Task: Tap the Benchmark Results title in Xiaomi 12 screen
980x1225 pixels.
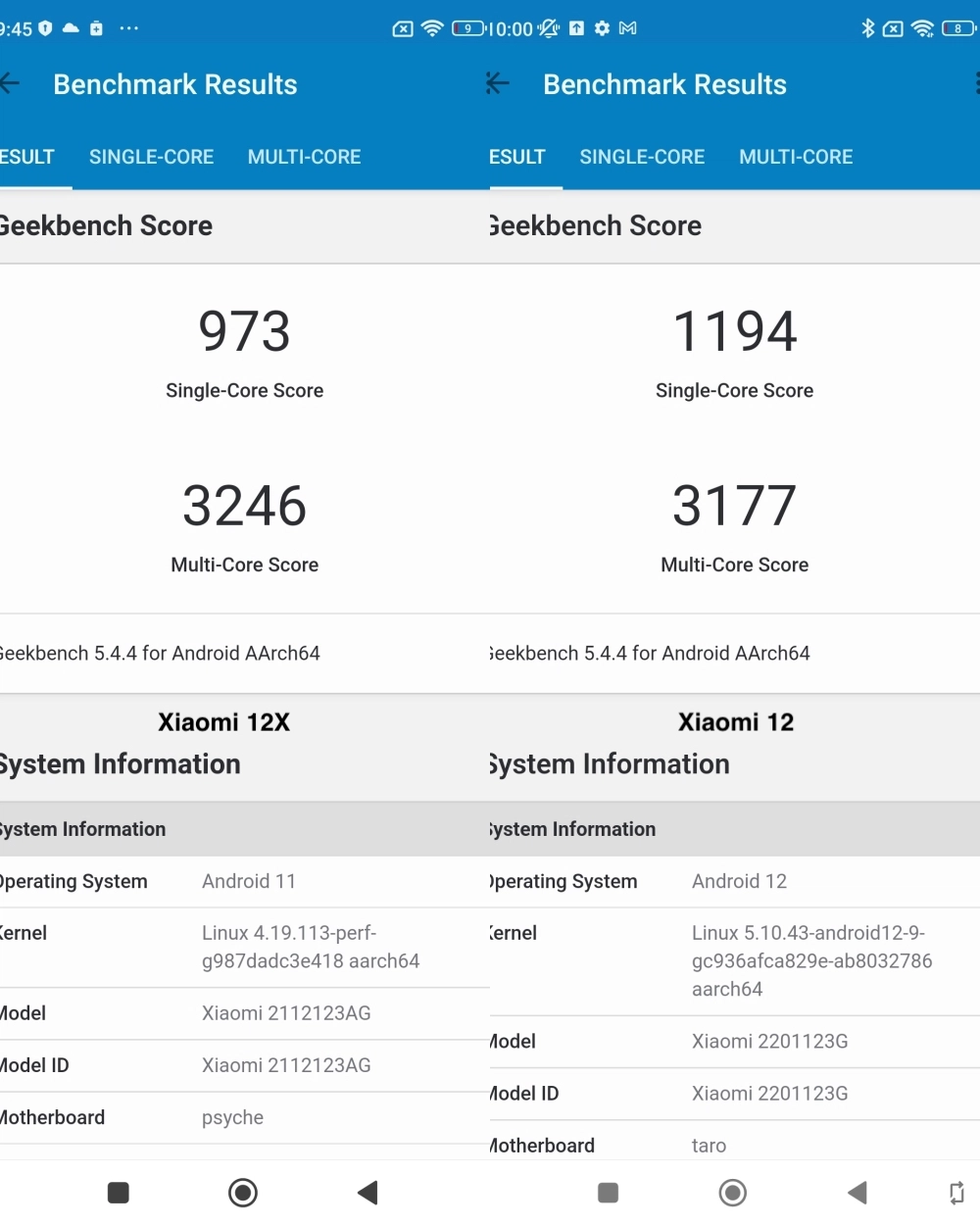Action: pos(665,84)
